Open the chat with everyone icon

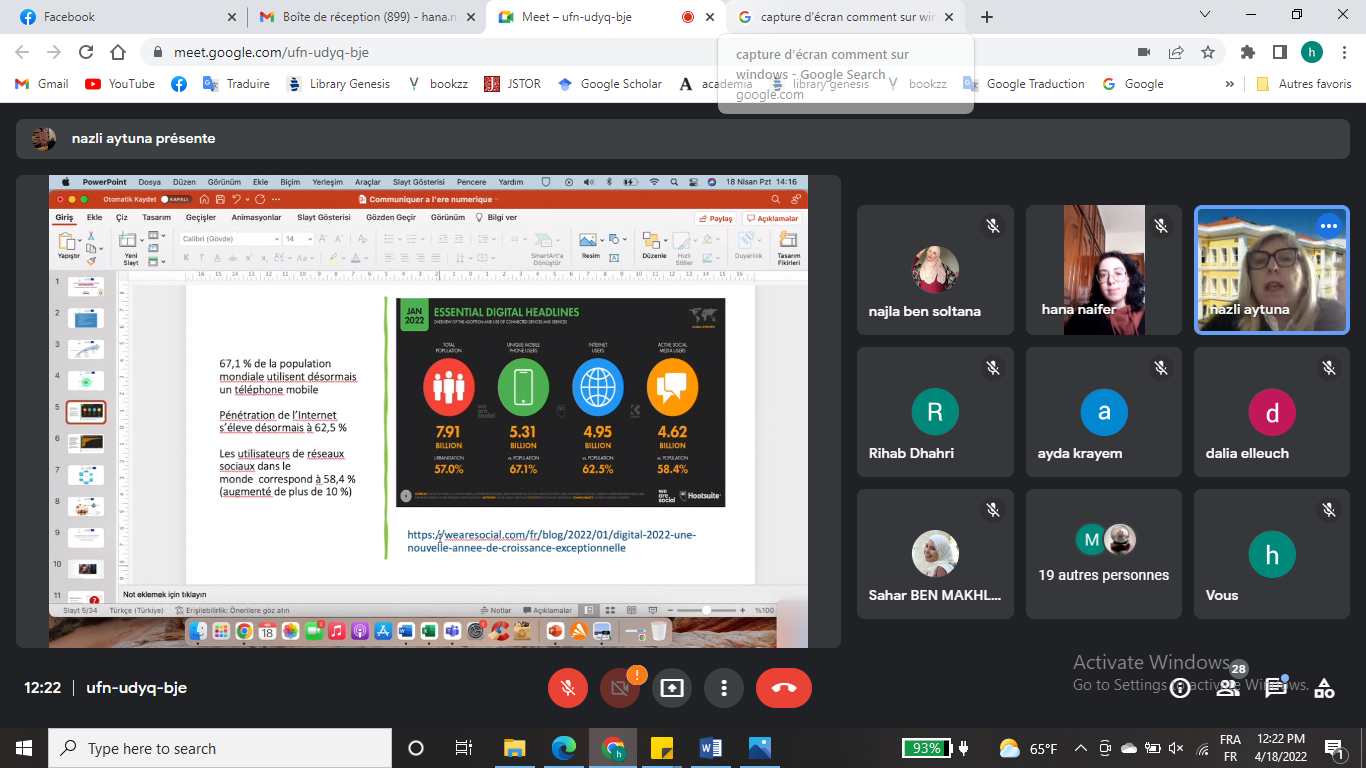pyautogui.click(x=1276, y=688)
